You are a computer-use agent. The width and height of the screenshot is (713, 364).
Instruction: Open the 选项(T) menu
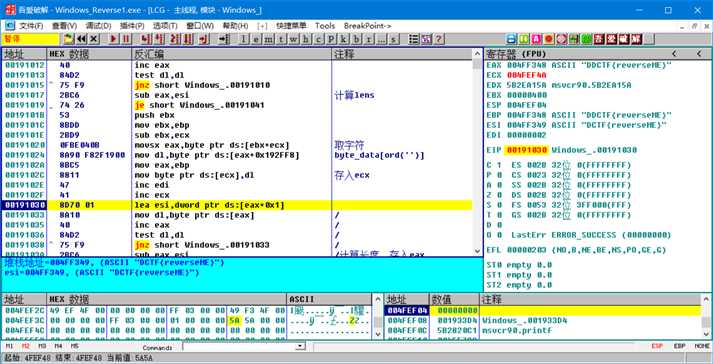[x=165, y=26]
